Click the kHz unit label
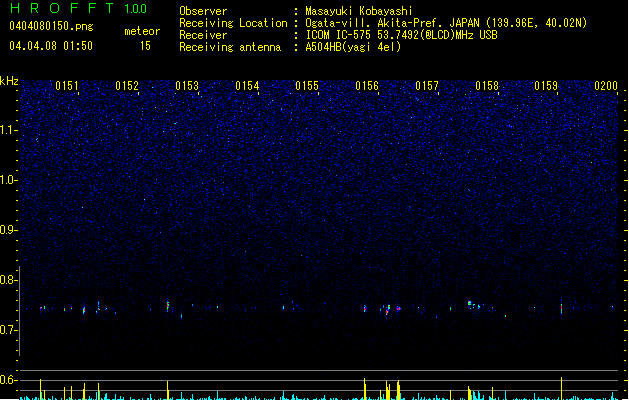The height and width of the screenshot is (400, 629). pyautogui.click(x=9, y=81)
